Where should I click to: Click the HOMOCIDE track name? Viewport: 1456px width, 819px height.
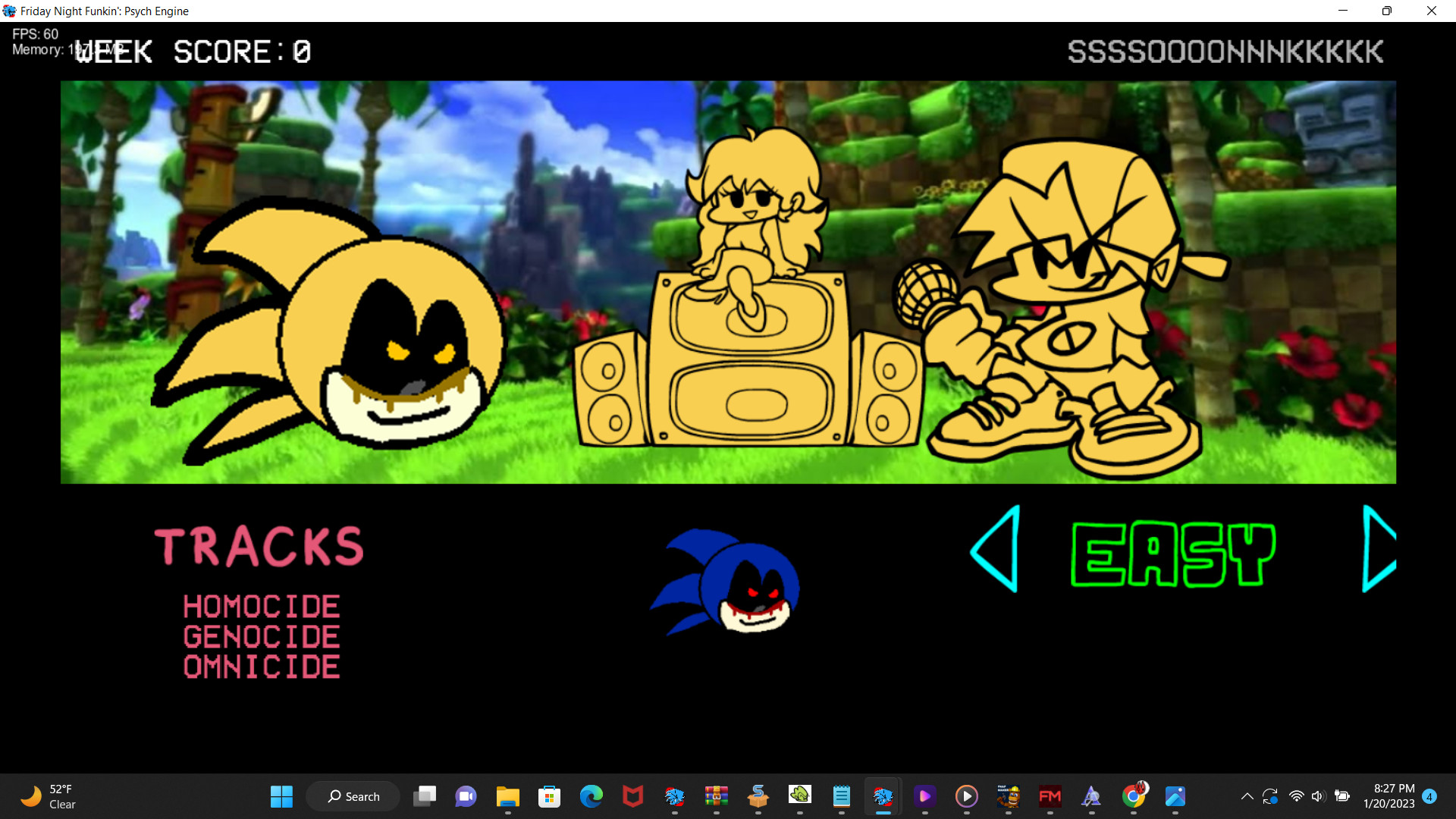[262, 607]
